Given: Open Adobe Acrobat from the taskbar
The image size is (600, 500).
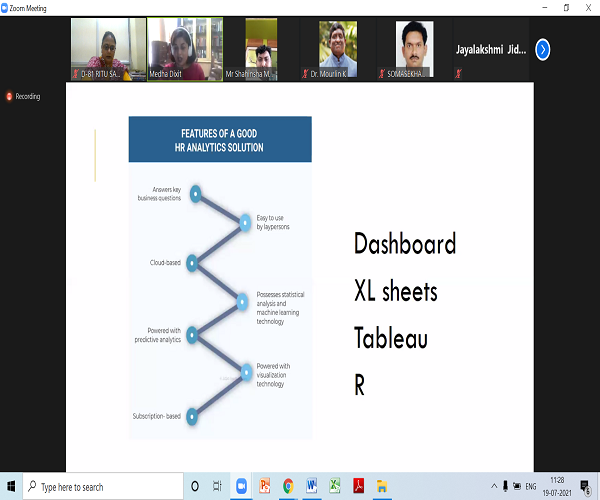Looking at the screenshot, I should [x=359, y=486].
